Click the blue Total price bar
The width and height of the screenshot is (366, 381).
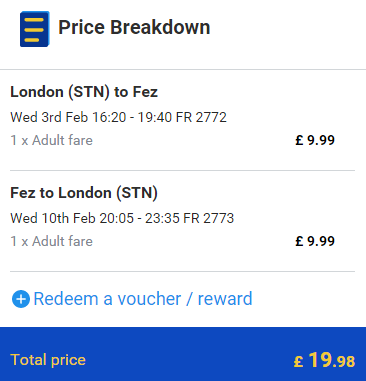coord(183,354)
